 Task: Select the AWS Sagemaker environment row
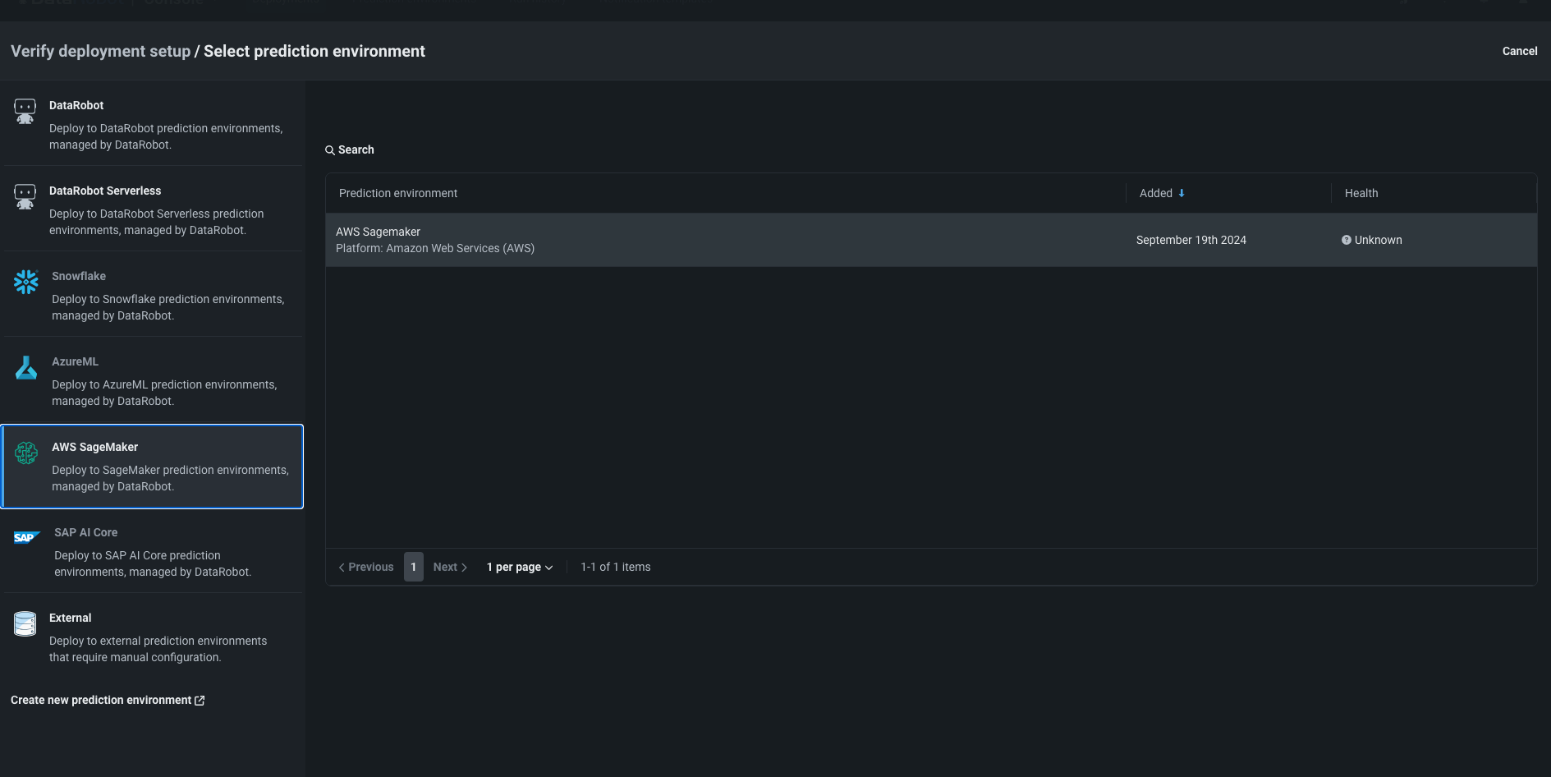[700, 239]
